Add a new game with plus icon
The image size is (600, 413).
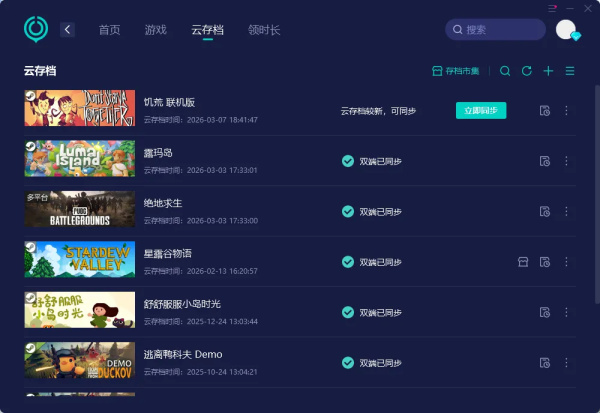pyautogui.click(x=548, y=71)
